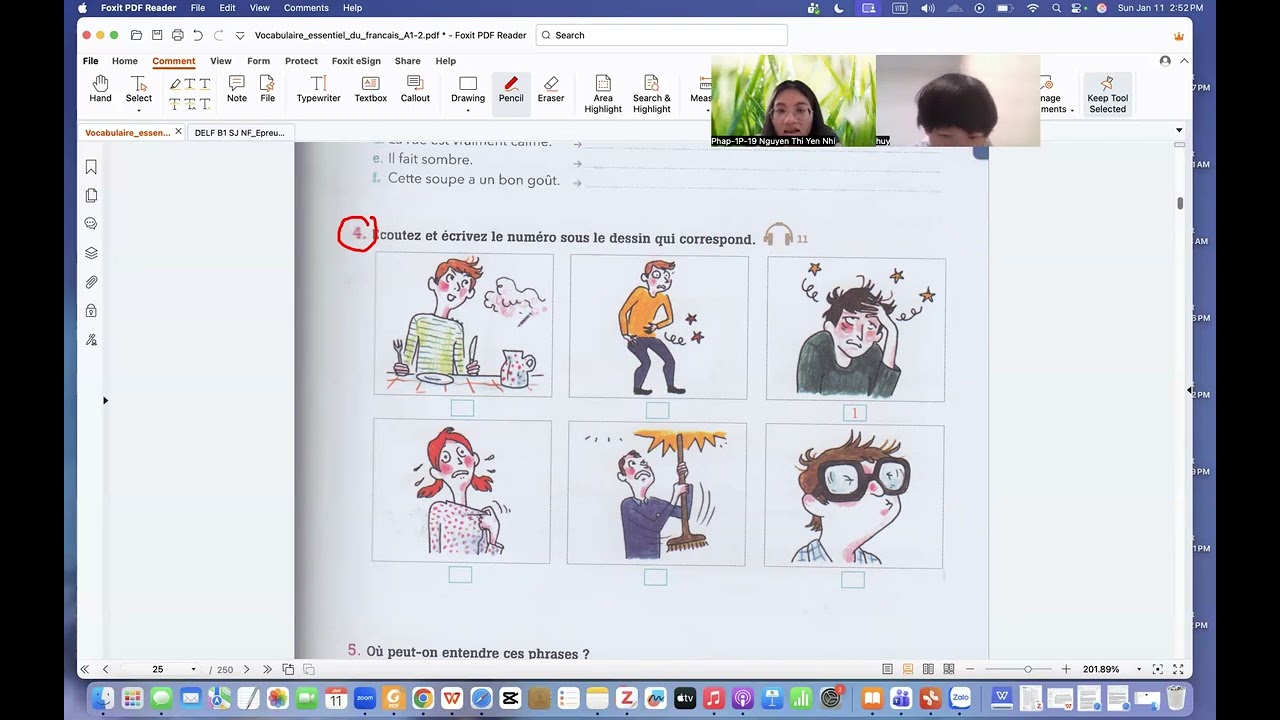Open the Digital Signatures panel
The width and height of the screenshot is (1280, 720).
click(x=91, y=340)
